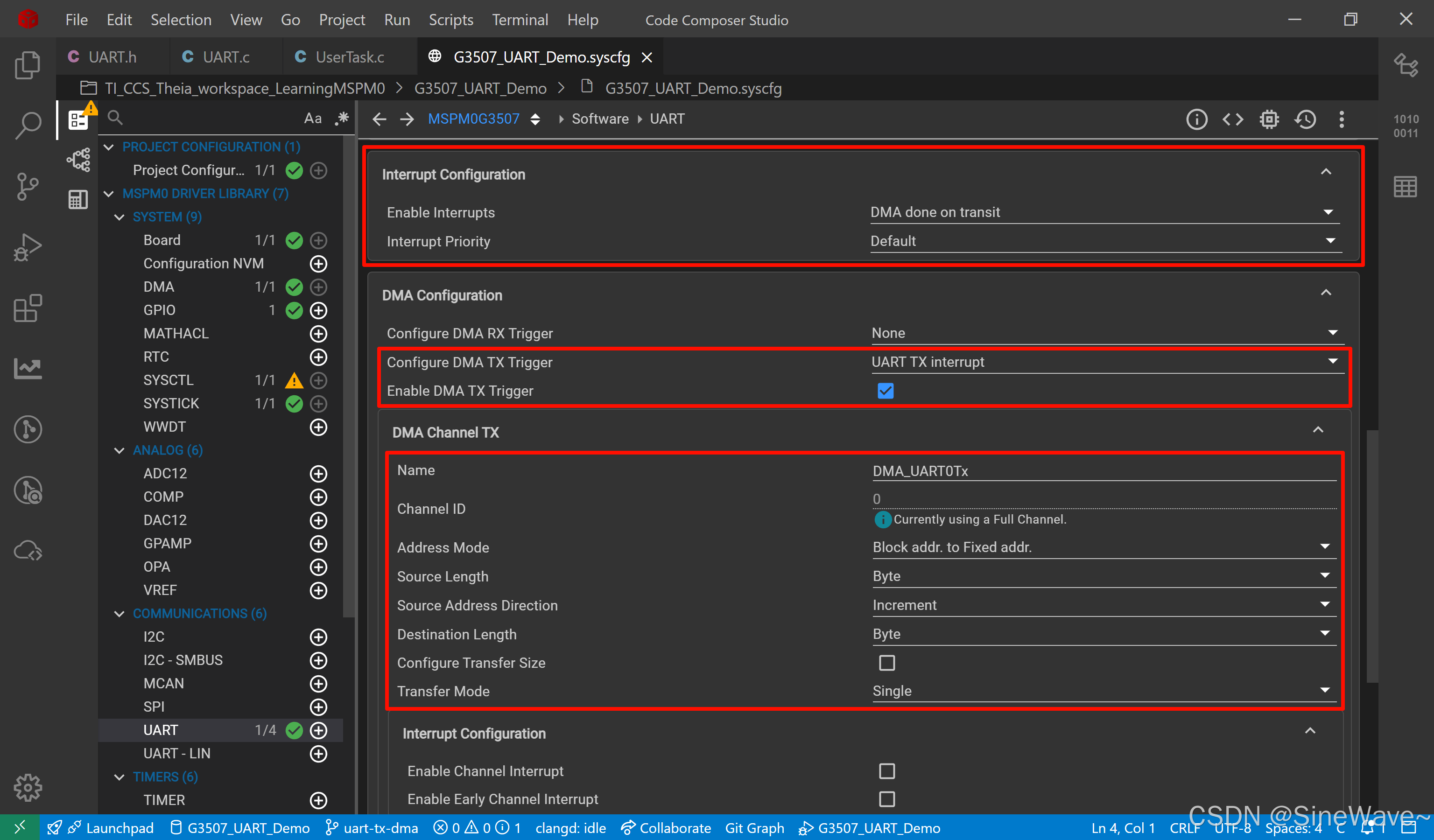Screen dimensions: 1434x840
Task: Show module info via the info icon
Action: (x=1197, y=119)
